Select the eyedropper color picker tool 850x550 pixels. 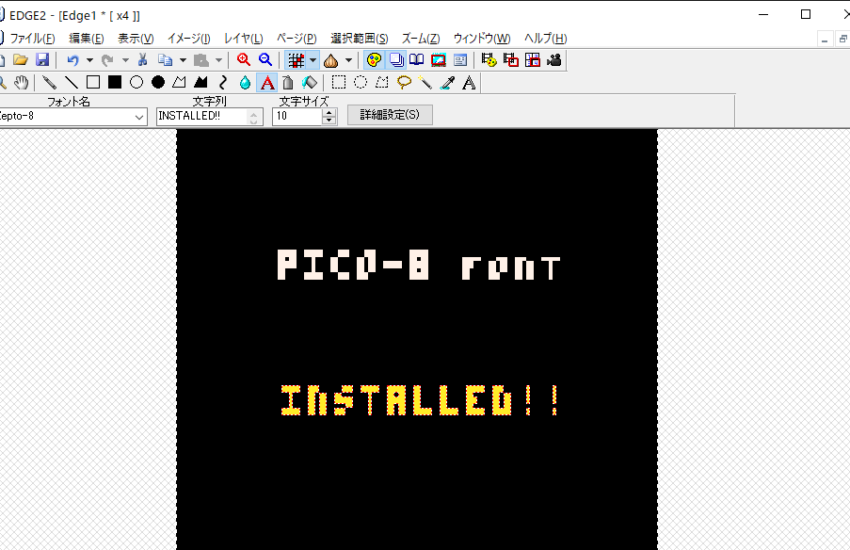[x=447, y=82]
